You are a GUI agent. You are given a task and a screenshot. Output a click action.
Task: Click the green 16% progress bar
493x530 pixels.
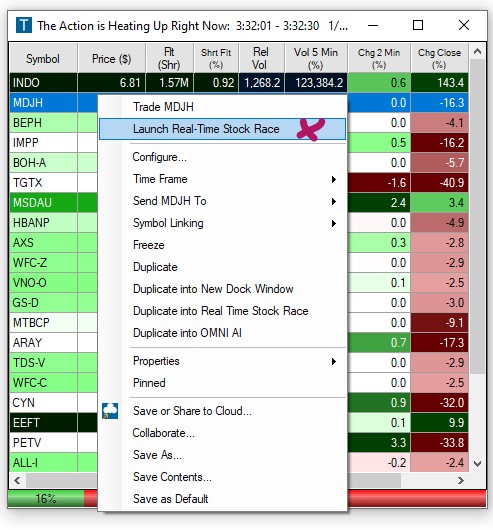[x=46, y=499]
